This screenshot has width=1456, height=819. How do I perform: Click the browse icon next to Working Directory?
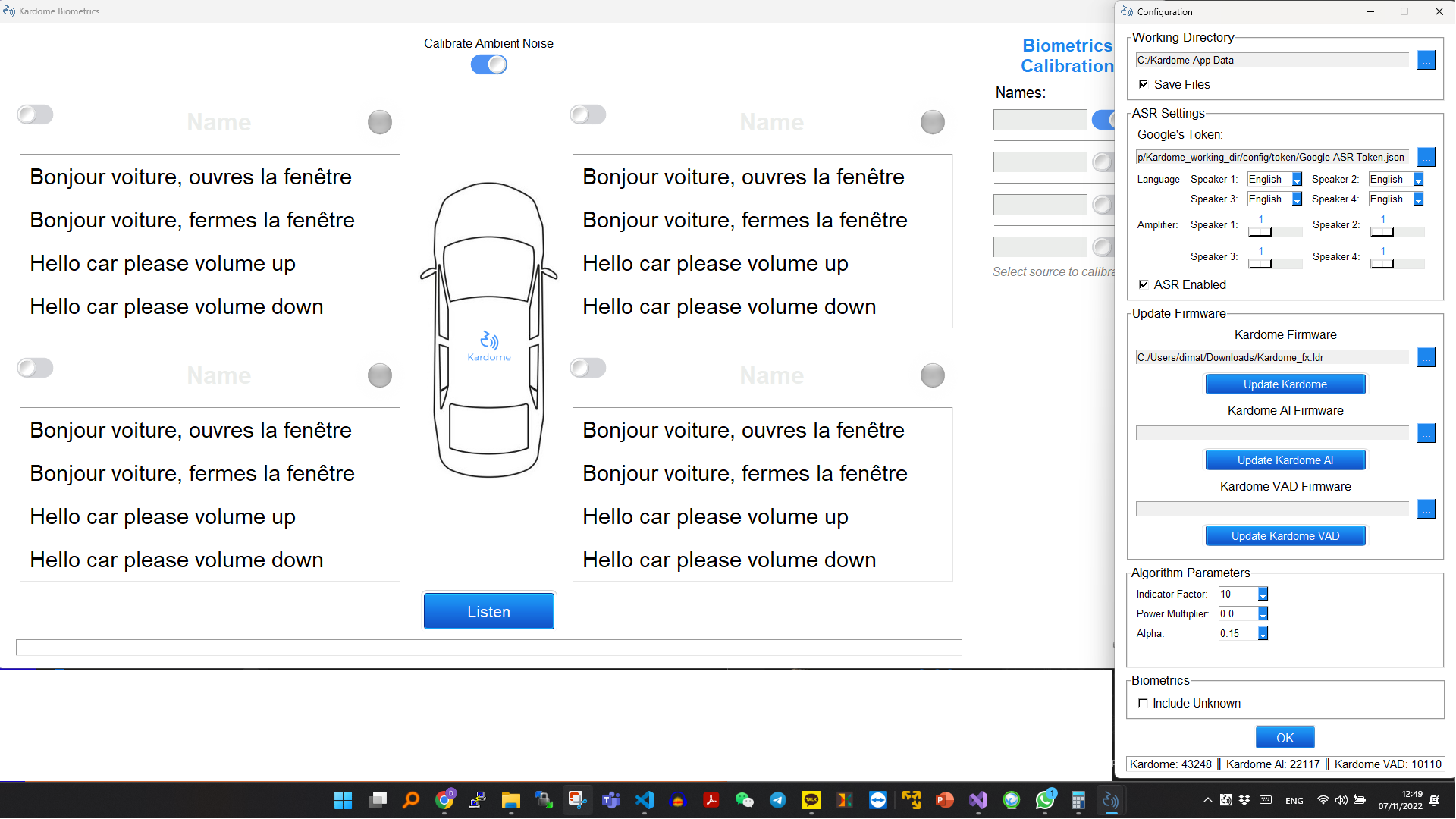click(x=1426, y=60)
